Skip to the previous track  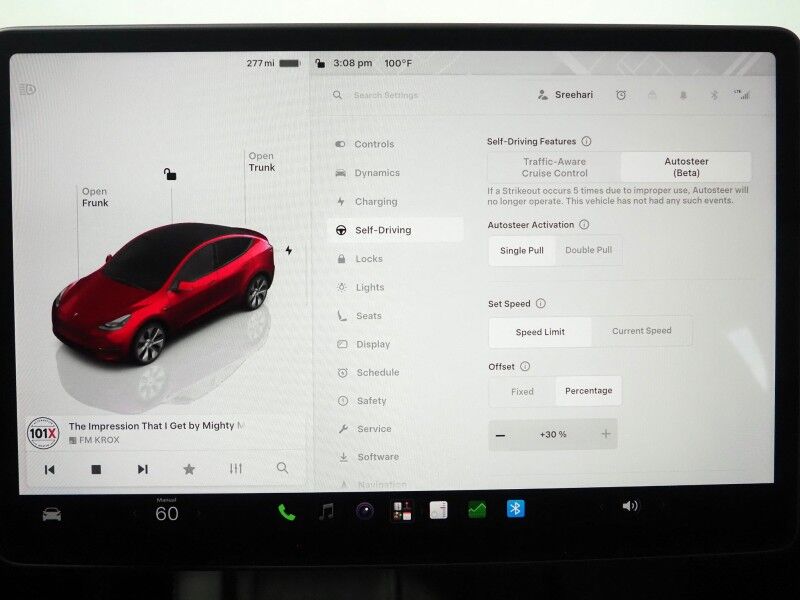click(x=49, y=469)
